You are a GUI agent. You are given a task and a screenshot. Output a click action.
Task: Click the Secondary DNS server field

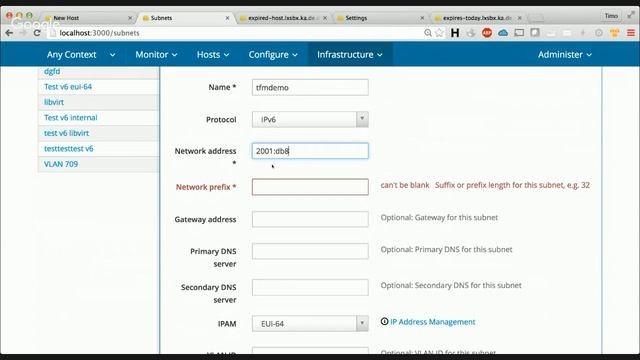[x=310, y=287]
